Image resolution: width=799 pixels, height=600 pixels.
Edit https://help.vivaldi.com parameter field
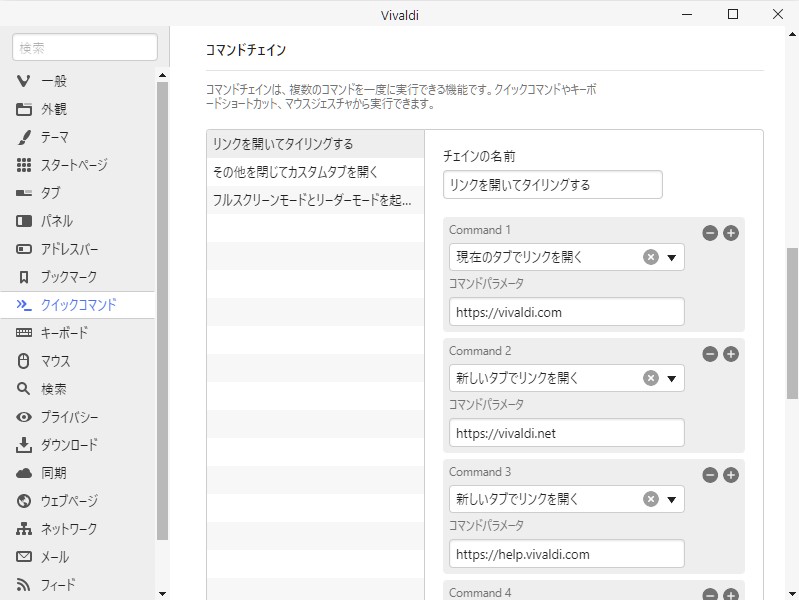pos(567,554)
